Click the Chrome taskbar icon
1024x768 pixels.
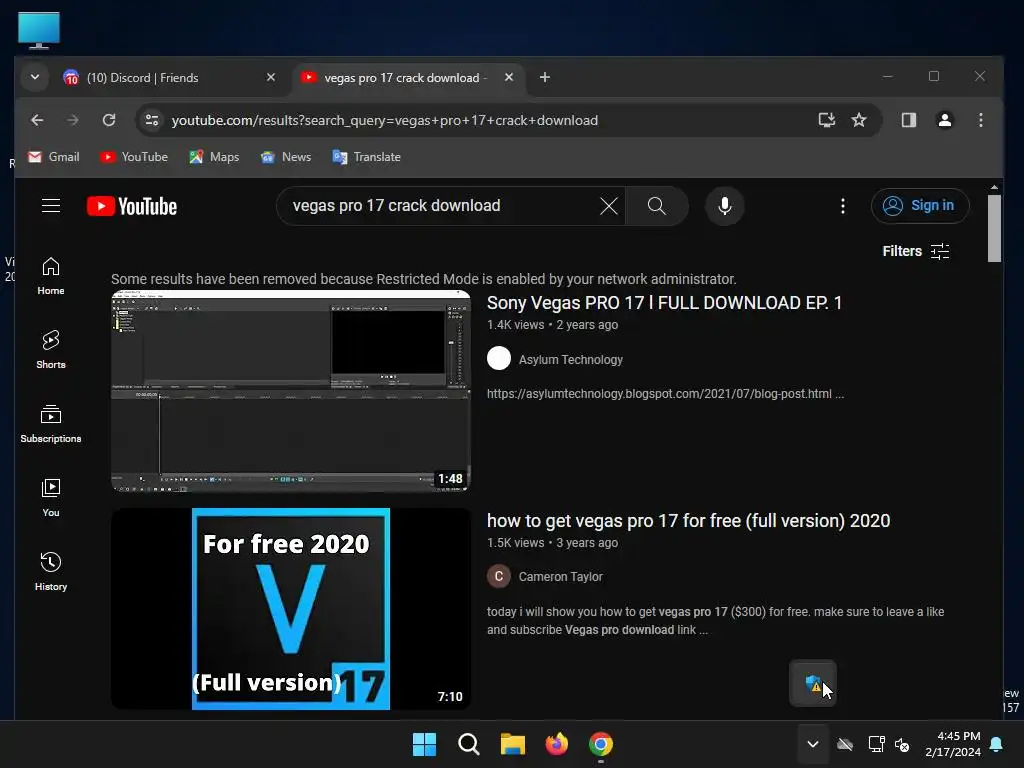(x=601, y=744)
